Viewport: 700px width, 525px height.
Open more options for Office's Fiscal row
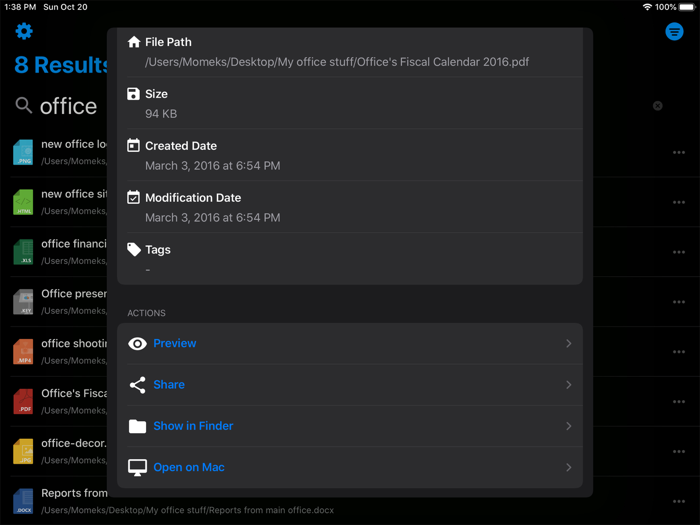coord(679,402)
